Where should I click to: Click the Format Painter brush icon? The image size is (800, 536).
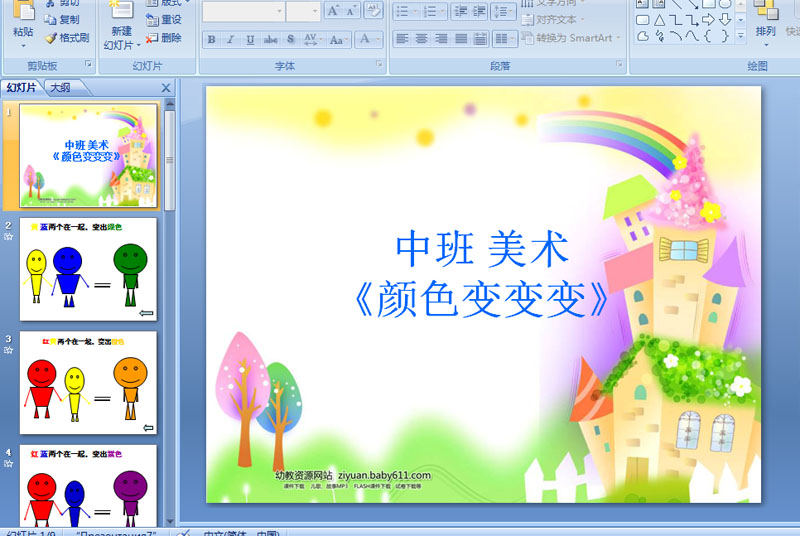click(51, 38)
